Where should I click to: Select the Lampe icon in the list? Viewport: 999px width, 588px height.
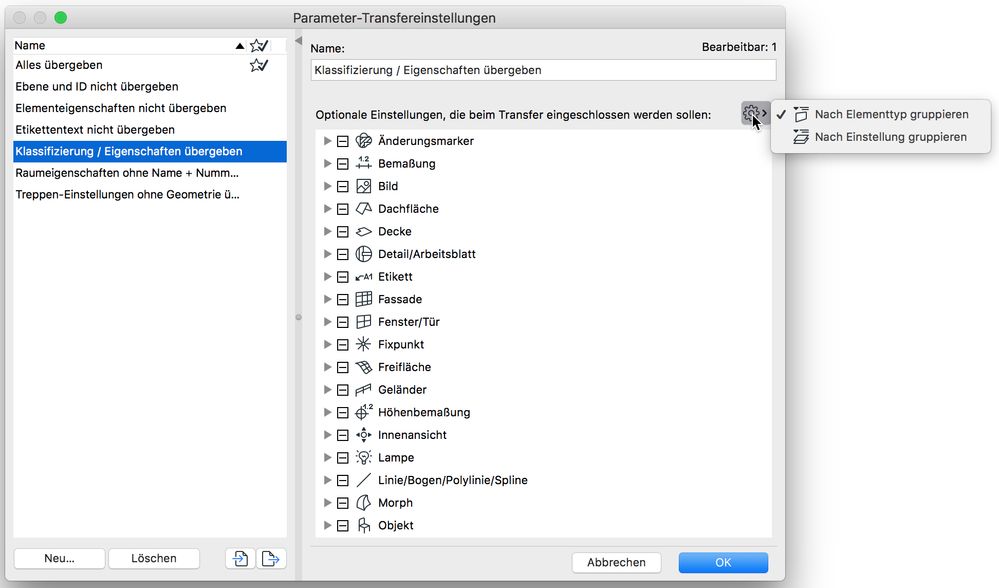click(x=363, y=457)
